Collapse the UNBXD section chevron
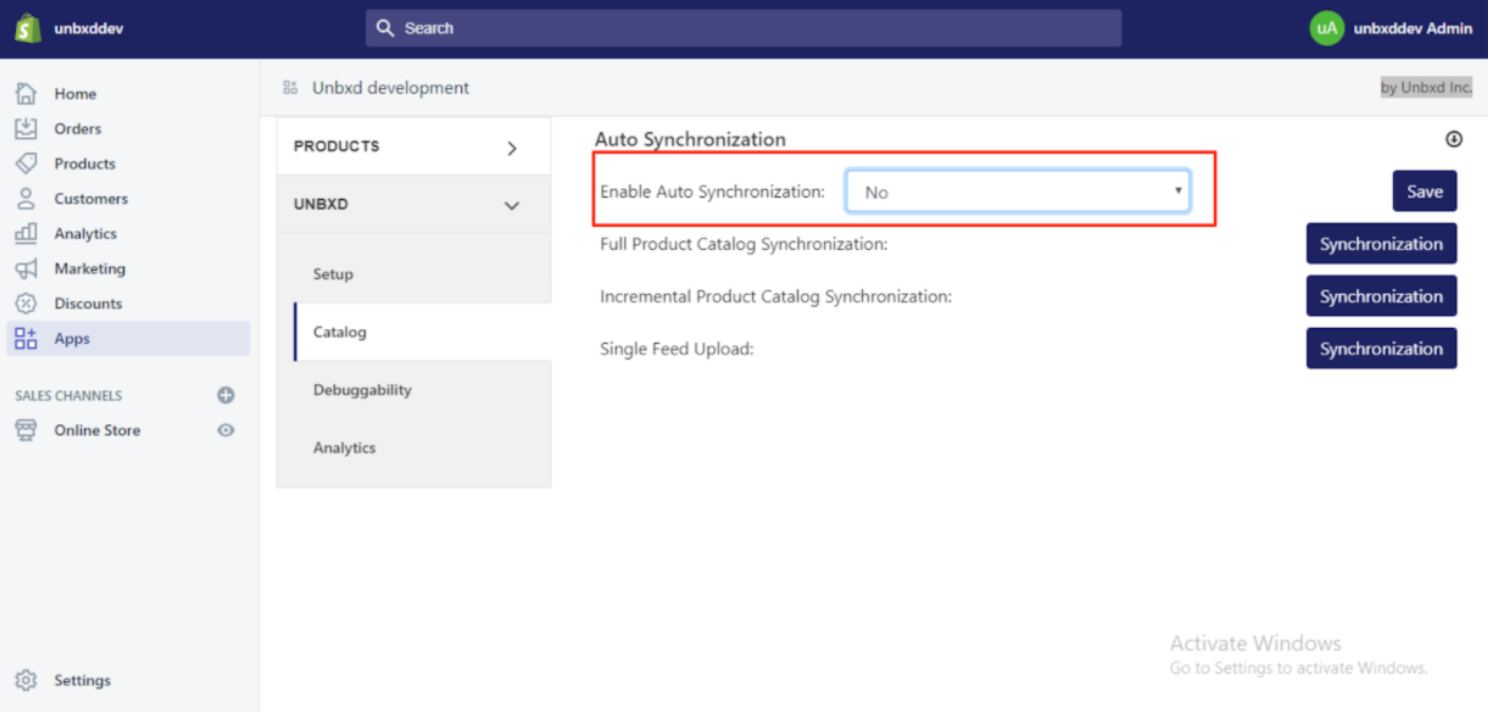 pyautogui.click(x=512, y=206)
